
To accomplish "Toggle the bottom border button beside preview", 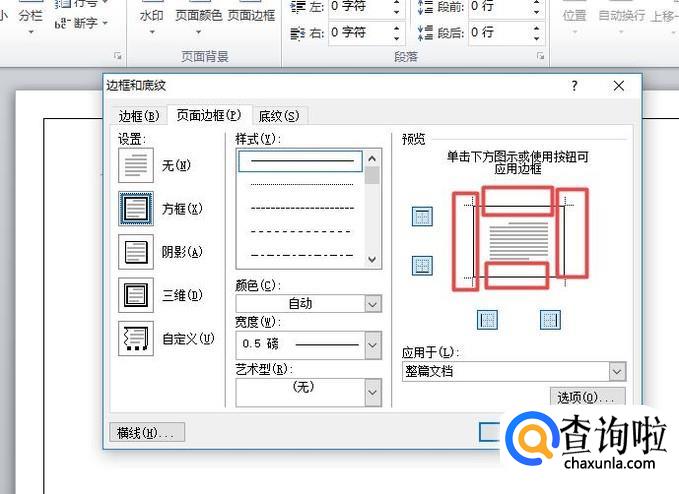I will click(422, 265).
